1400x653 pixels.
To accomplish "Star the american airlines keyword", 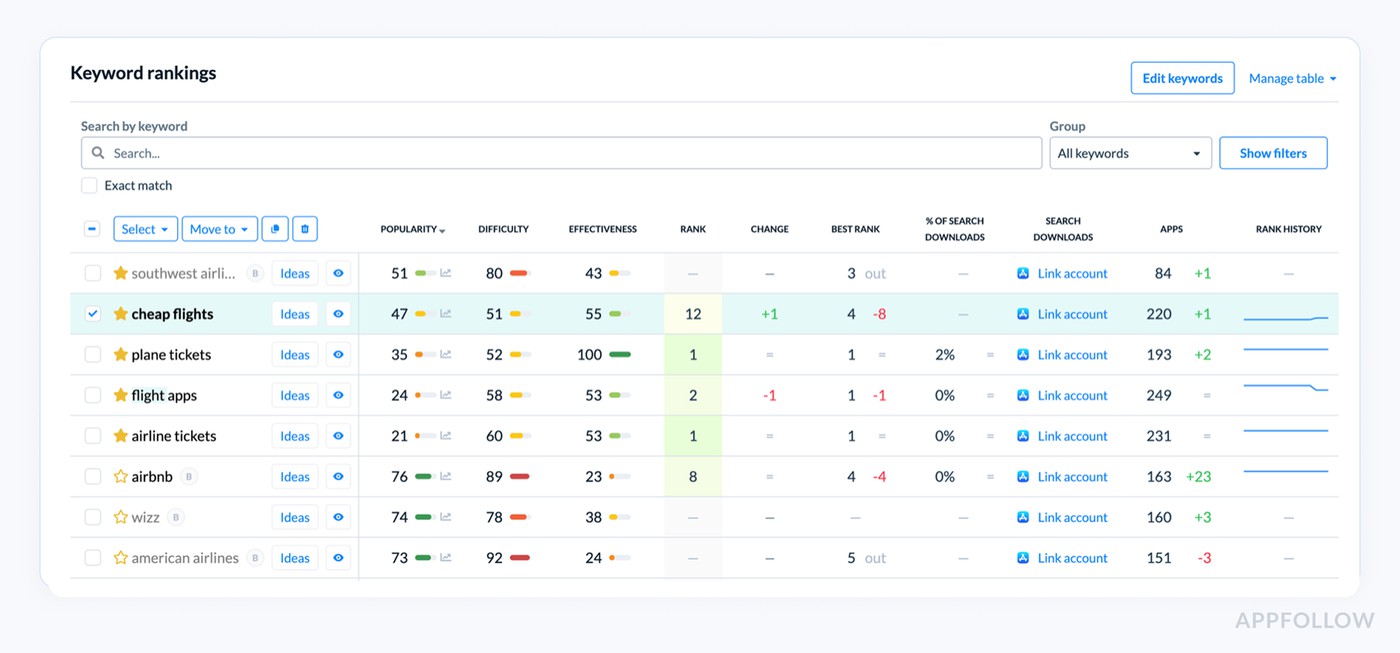I will 121,558.
